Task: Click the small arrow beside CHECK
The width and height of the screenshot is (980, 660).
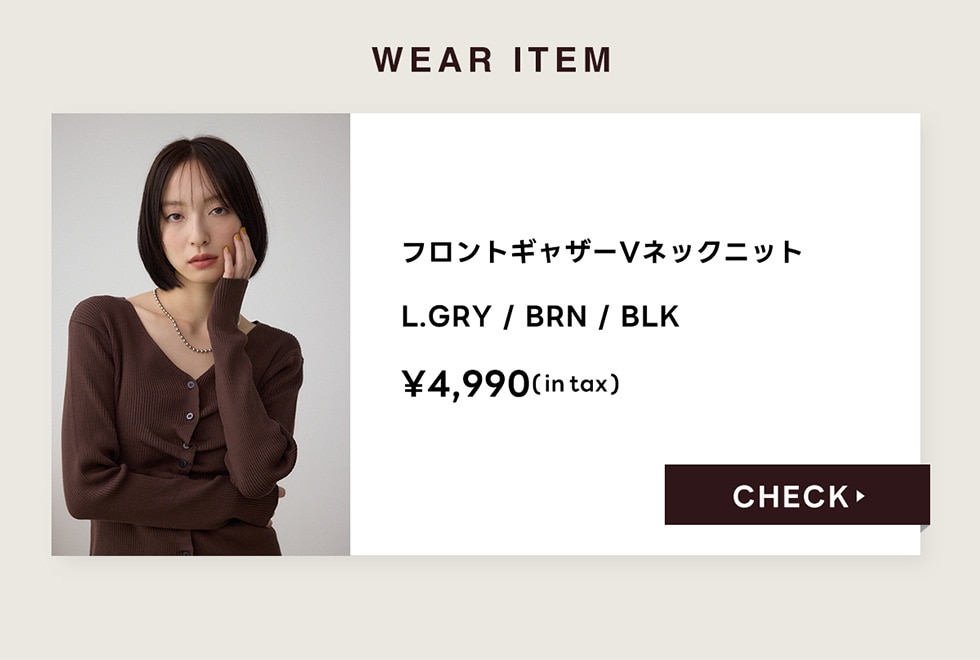Action: click(861, 496)
